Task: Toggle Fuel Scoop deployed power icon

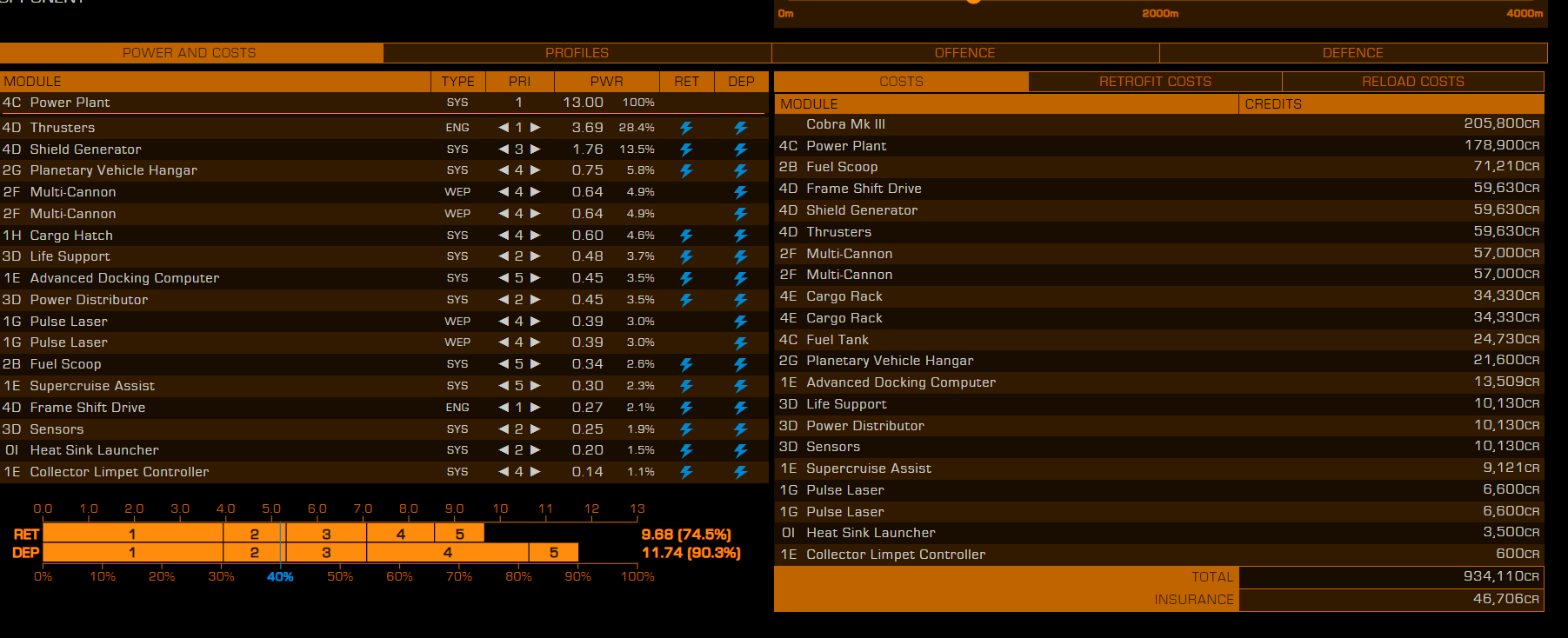Action: tap(741, 364)
